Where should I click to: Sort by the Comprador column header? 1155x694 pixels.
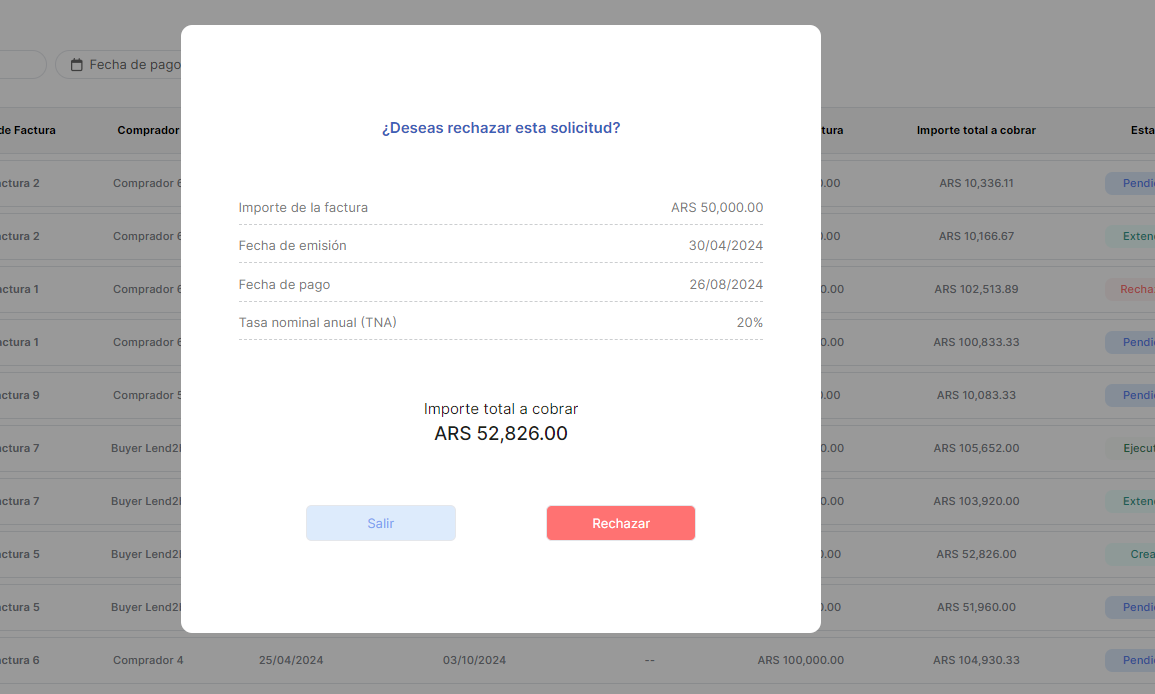point(148,130)
